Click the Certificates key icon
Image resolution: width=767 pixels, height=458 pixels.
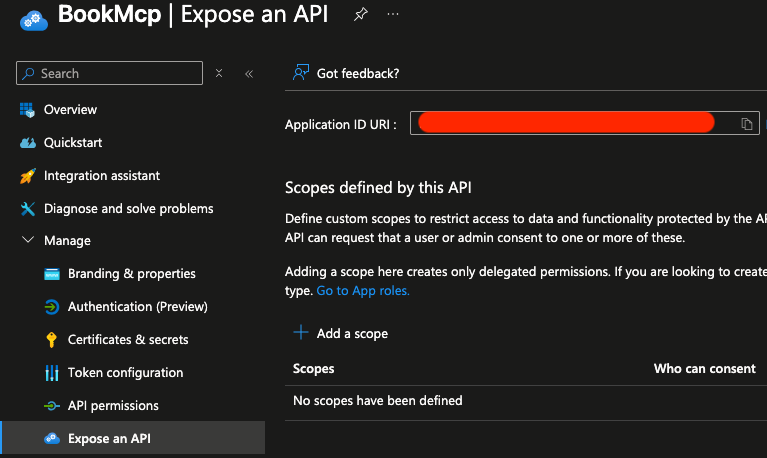pyautogui.click(x=51, y=340)
